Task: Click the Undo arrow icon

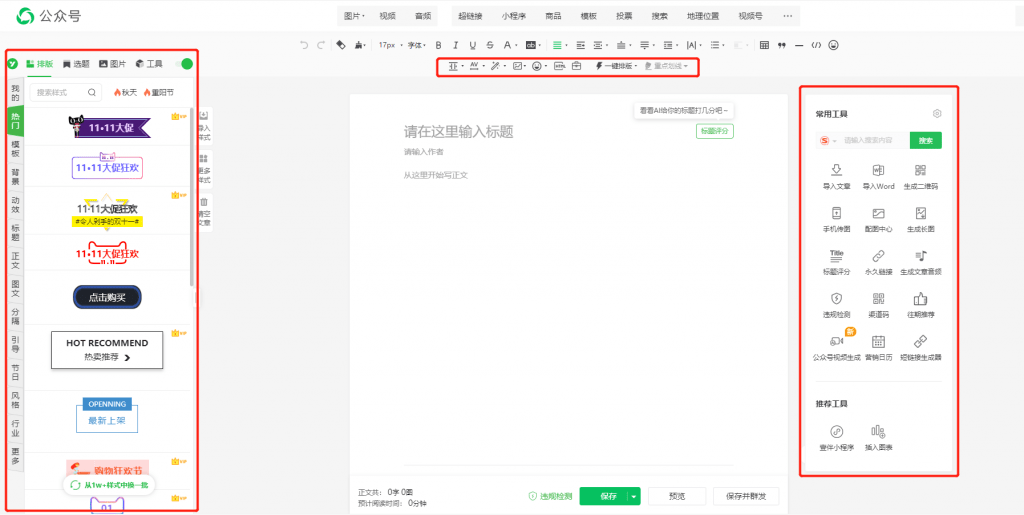Action: pyautogui.click(x=304, y=45)
